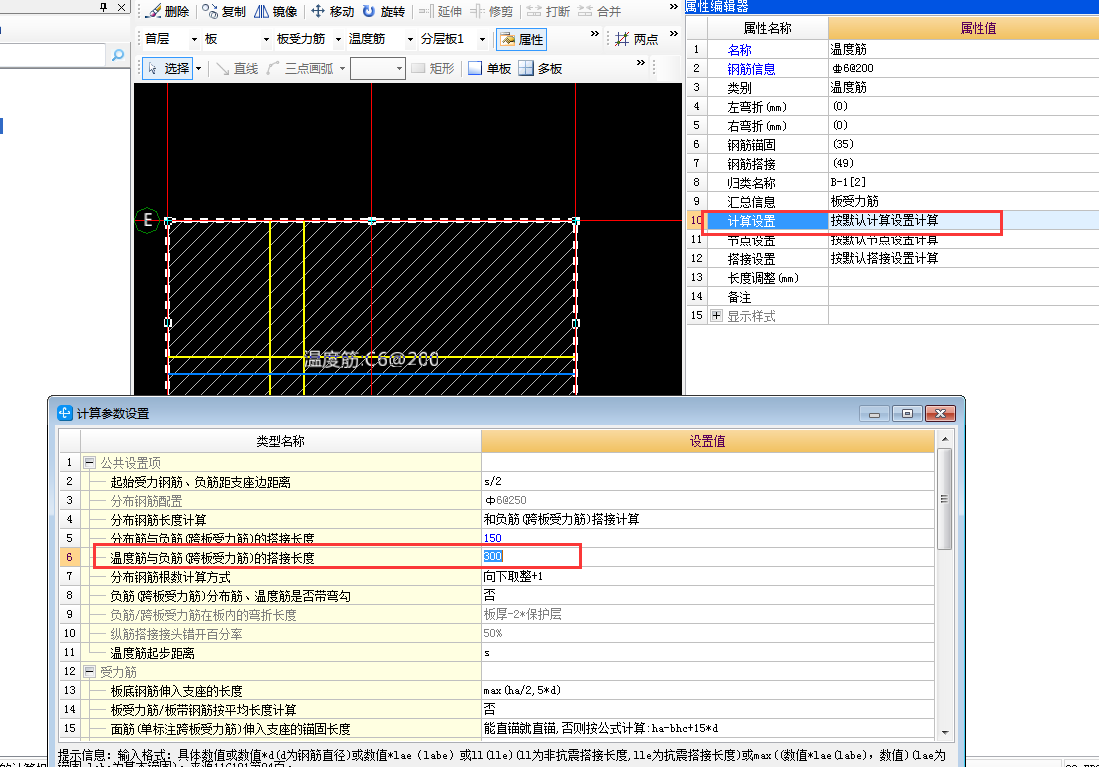
Task: Click the 延伸 (extend) tool
Action: 441,11
